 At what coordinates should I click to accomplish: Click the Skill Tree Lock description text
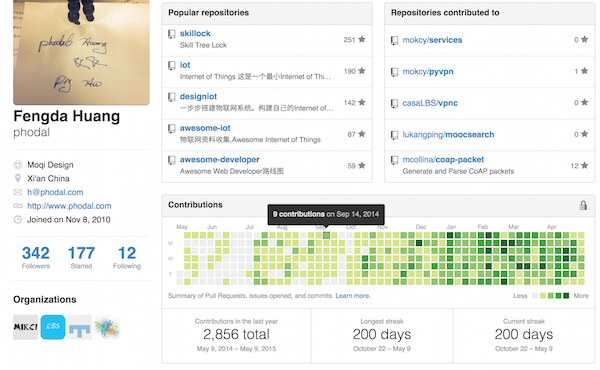click(204, 45)
